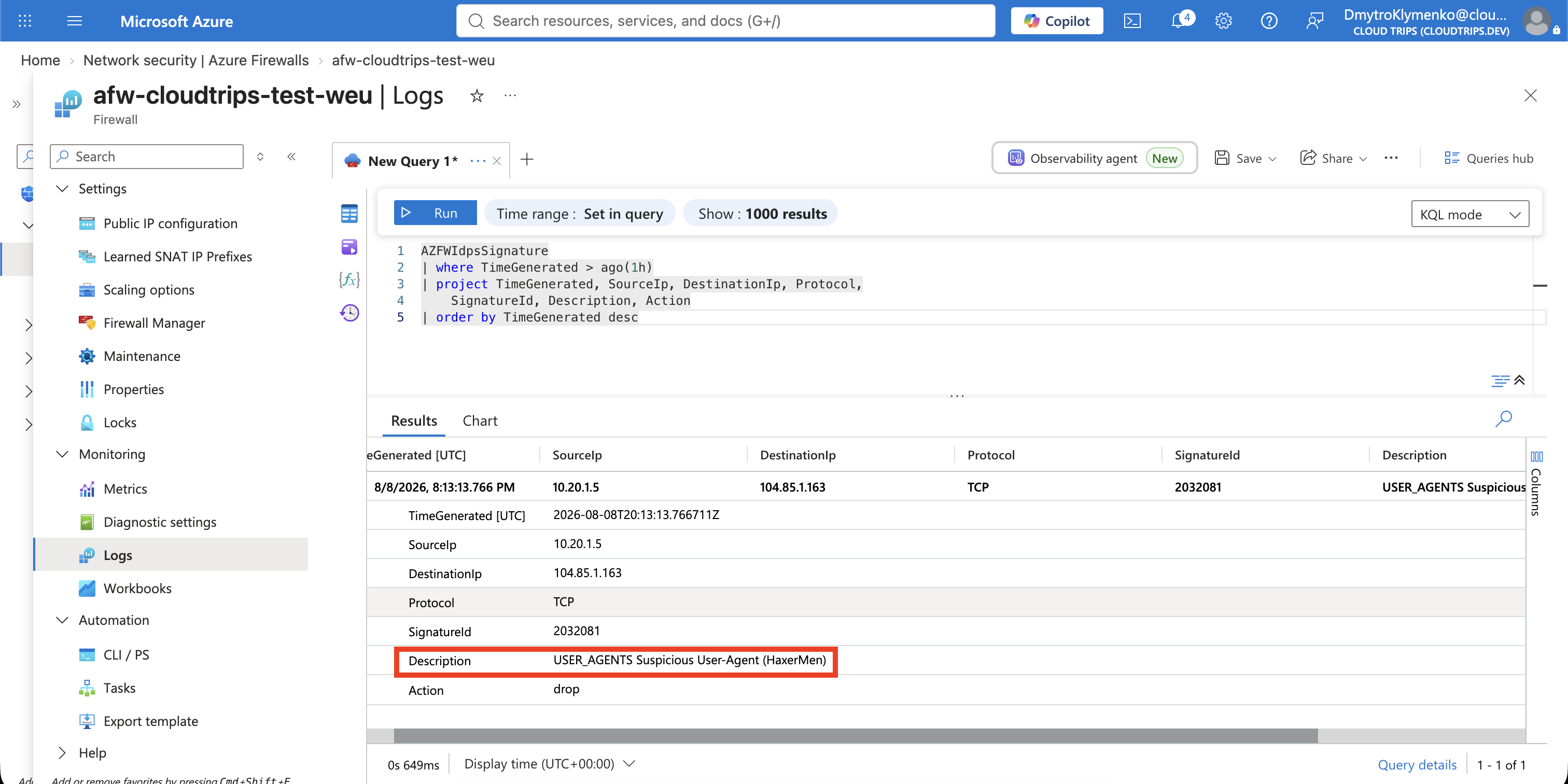Image resolution: width=1568 pixels, height=784 pixels.
Task: Open the tables panel icon in query sidebar
Action: click(349, 214)
